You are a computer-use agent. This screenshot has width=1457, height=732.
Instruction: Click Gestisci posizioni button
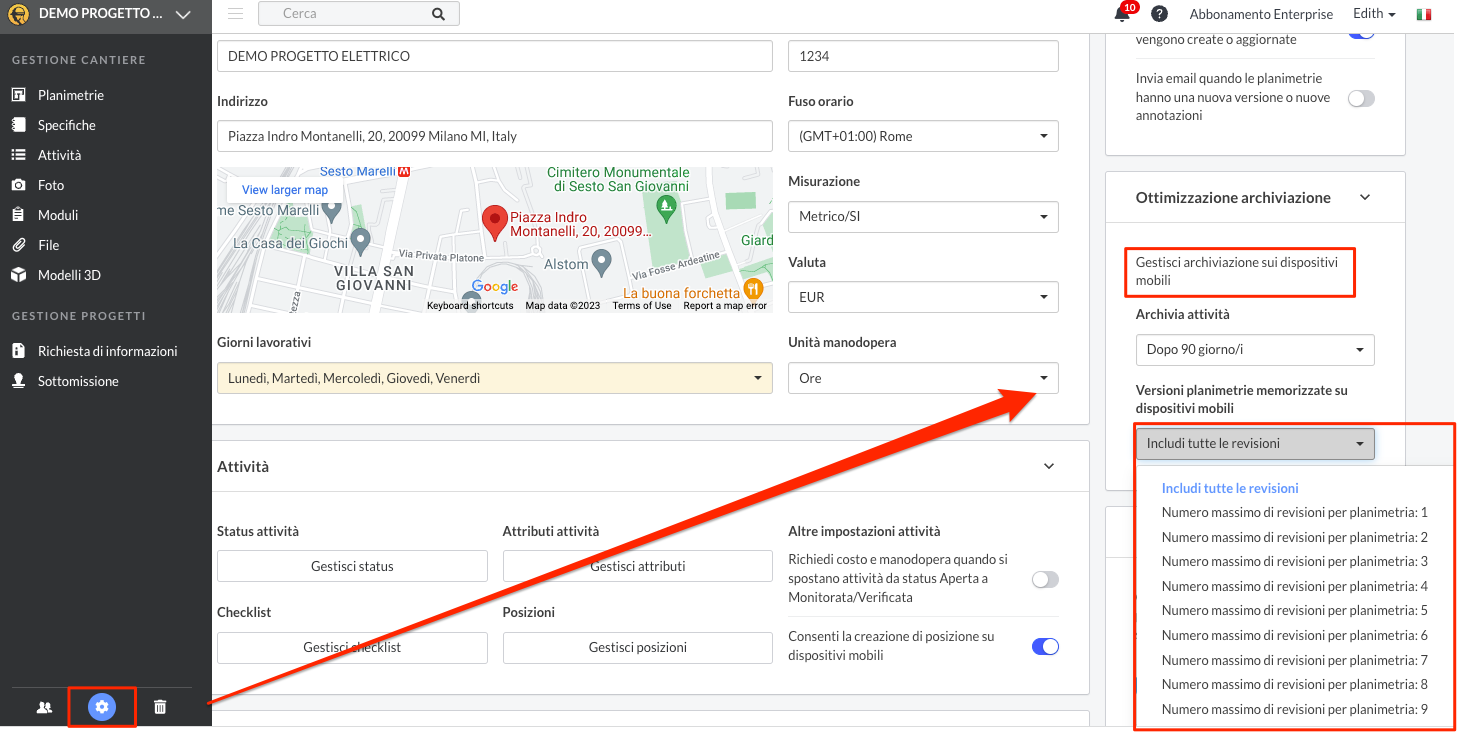tap(638, 647)
